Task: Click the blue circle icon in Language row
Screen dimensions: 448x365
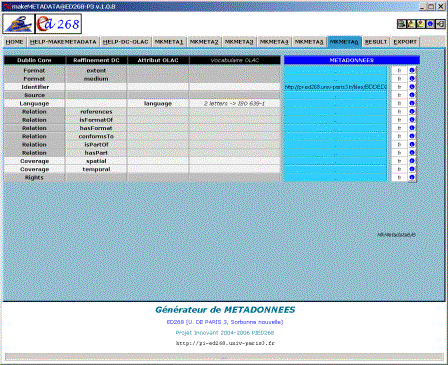Action: pos(412,103)
